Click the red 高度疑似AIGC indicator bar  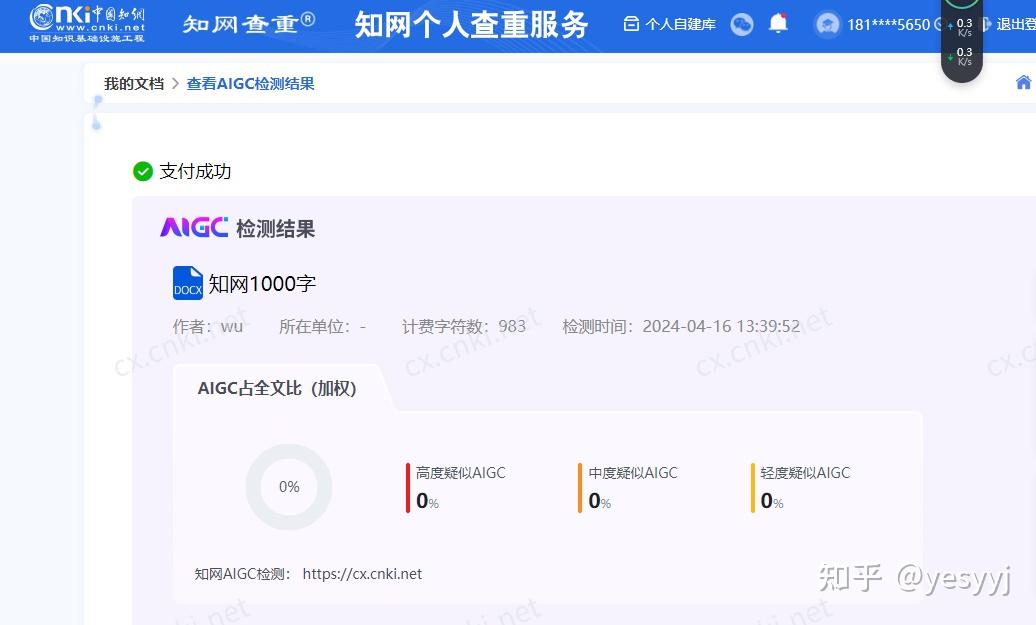click(408, 487)
